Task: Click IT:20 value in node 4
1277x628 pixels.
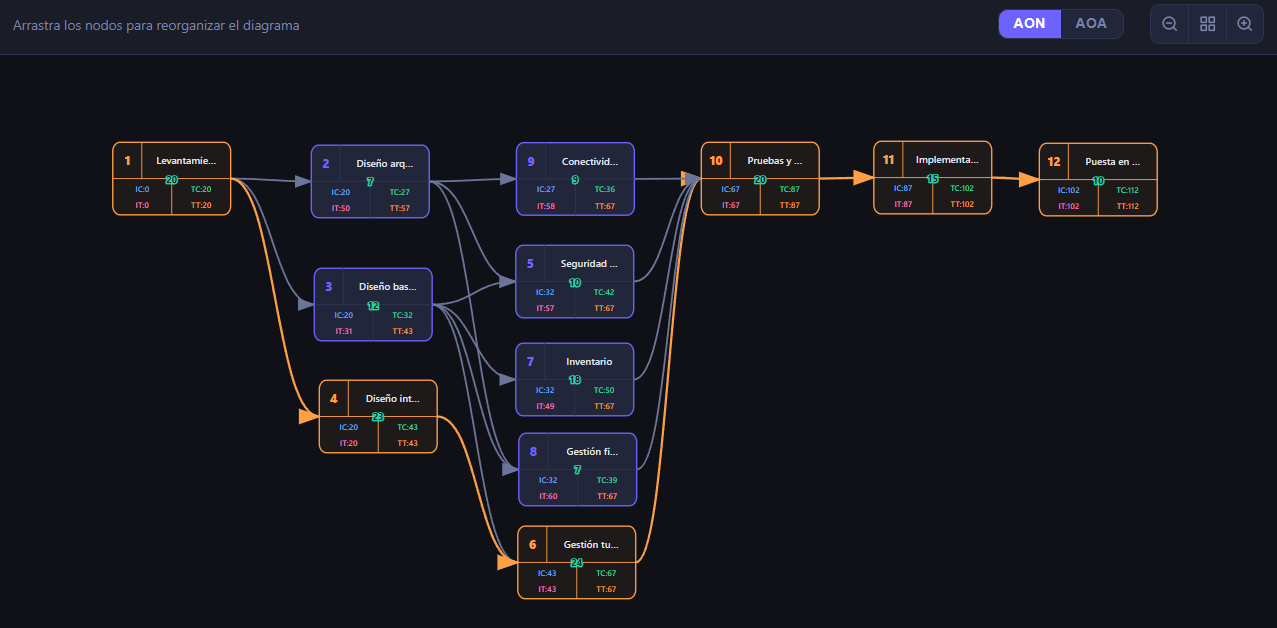Action: tap(348, 443)
